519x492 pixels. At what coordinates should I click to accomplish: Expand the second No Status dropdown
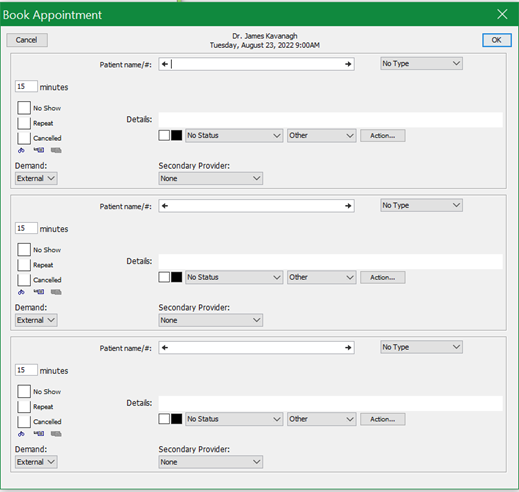234,277
